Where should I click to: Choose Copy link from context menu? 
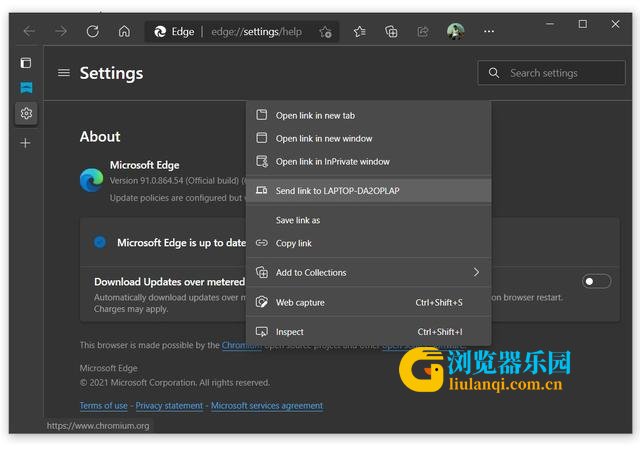(369, 243)
